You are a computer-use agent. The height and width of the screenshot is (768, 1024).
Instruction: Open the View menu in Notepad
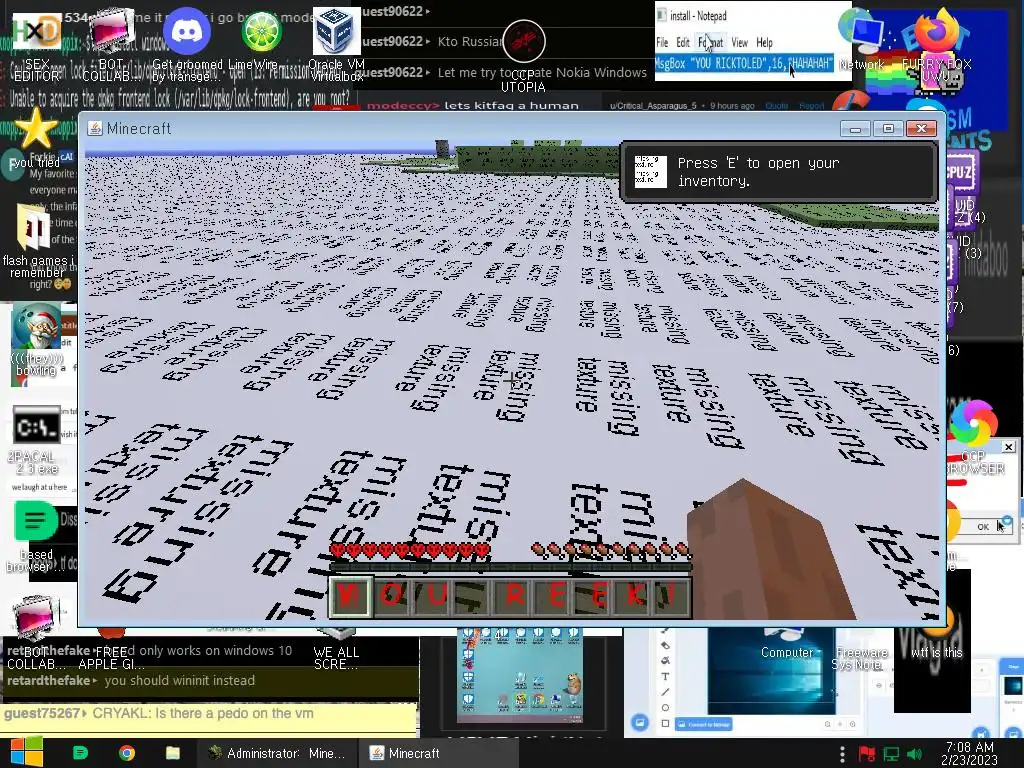(739, 42)
